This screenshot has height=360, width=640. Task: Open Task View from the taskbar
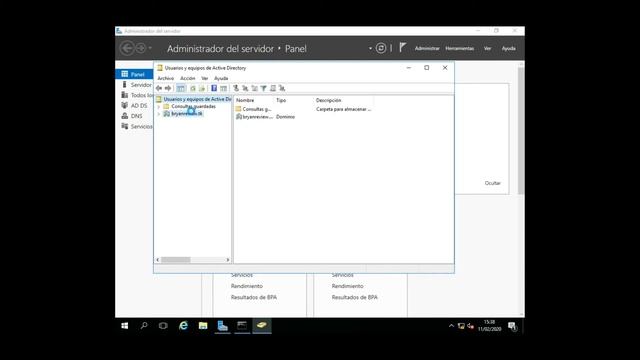(x=163, y=325)
